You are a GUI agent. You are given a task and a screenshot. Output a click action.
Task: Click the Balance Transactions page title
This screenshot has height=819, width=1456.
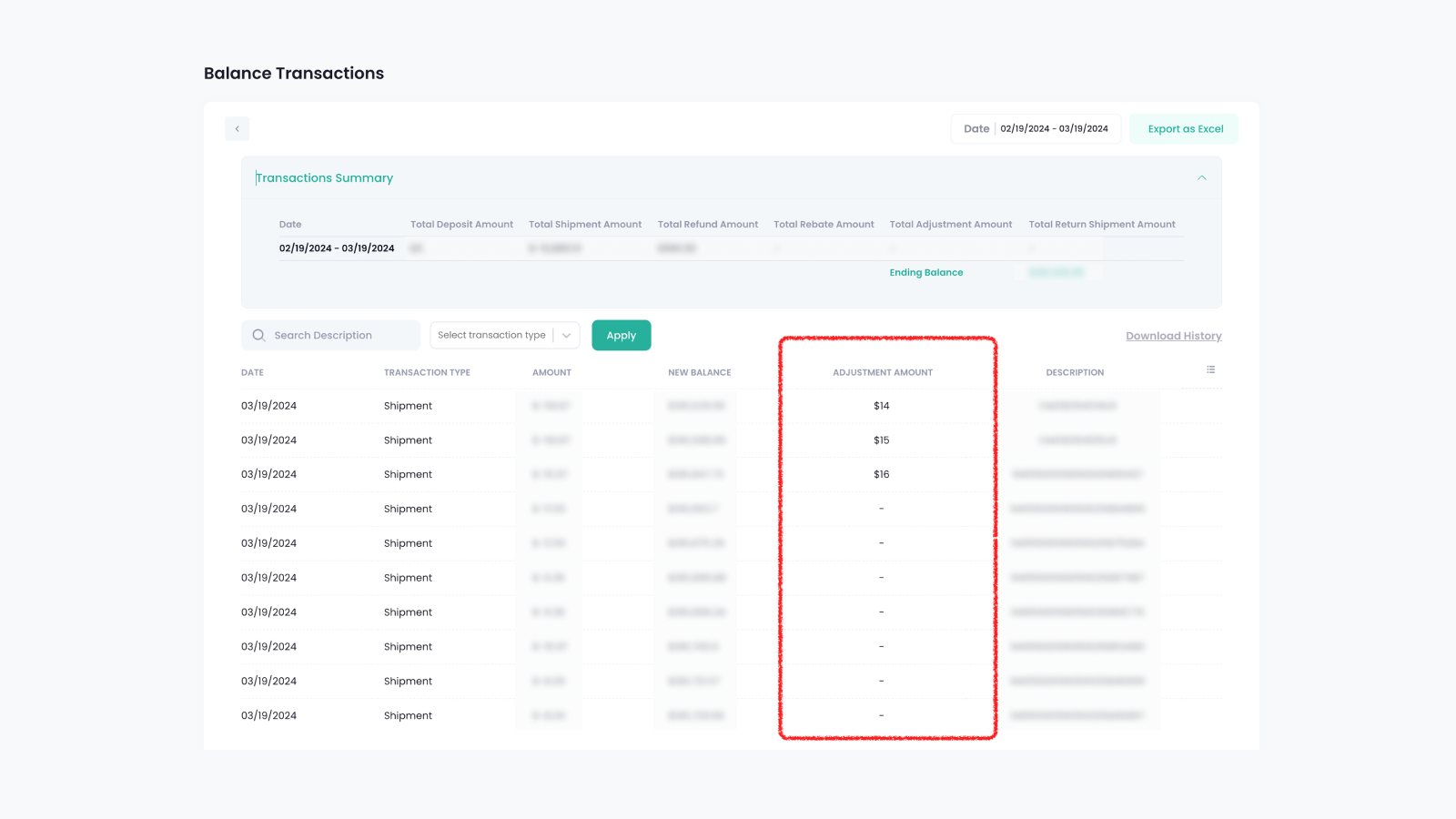click(x=294, y=73)
